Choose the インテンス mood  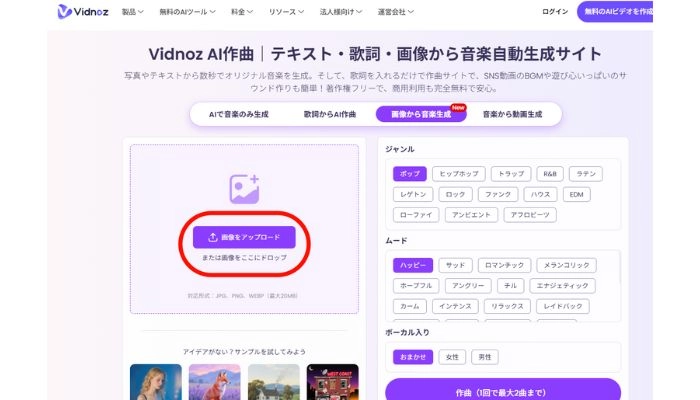coord(455,306)
